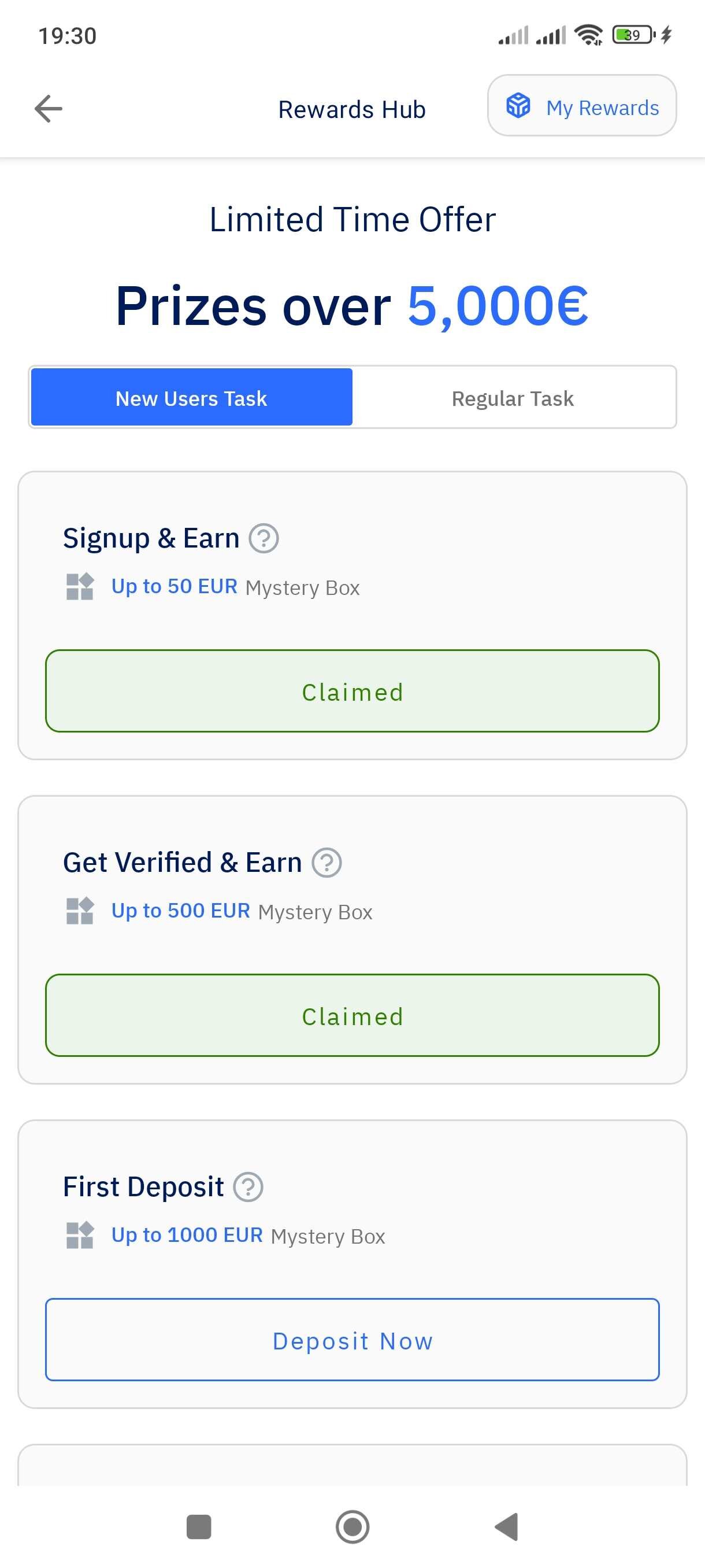
Task: Tap mystery box icon under First Deposit
Action: (80, 1236)
